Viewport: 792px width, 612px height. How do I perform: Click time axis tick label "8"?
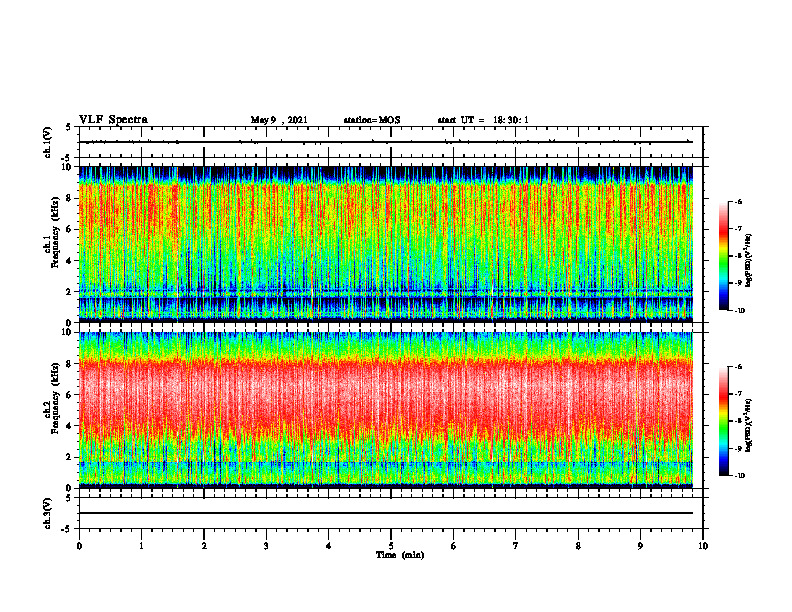[578, 546]
